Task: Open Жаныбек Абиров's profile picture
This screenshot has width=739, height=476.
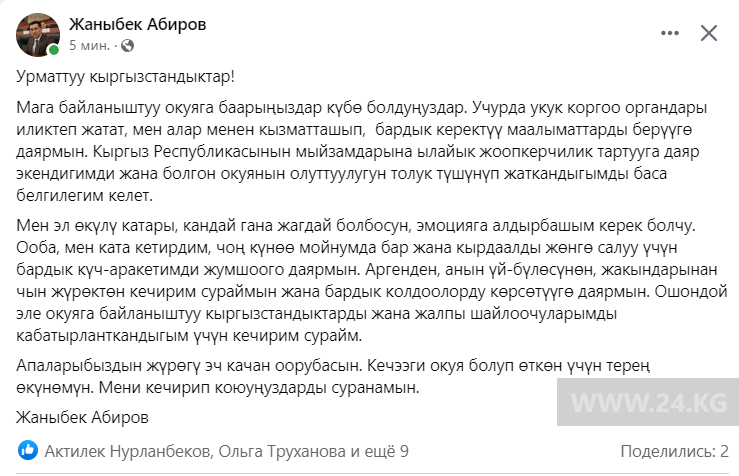Action: click(36, 34)
